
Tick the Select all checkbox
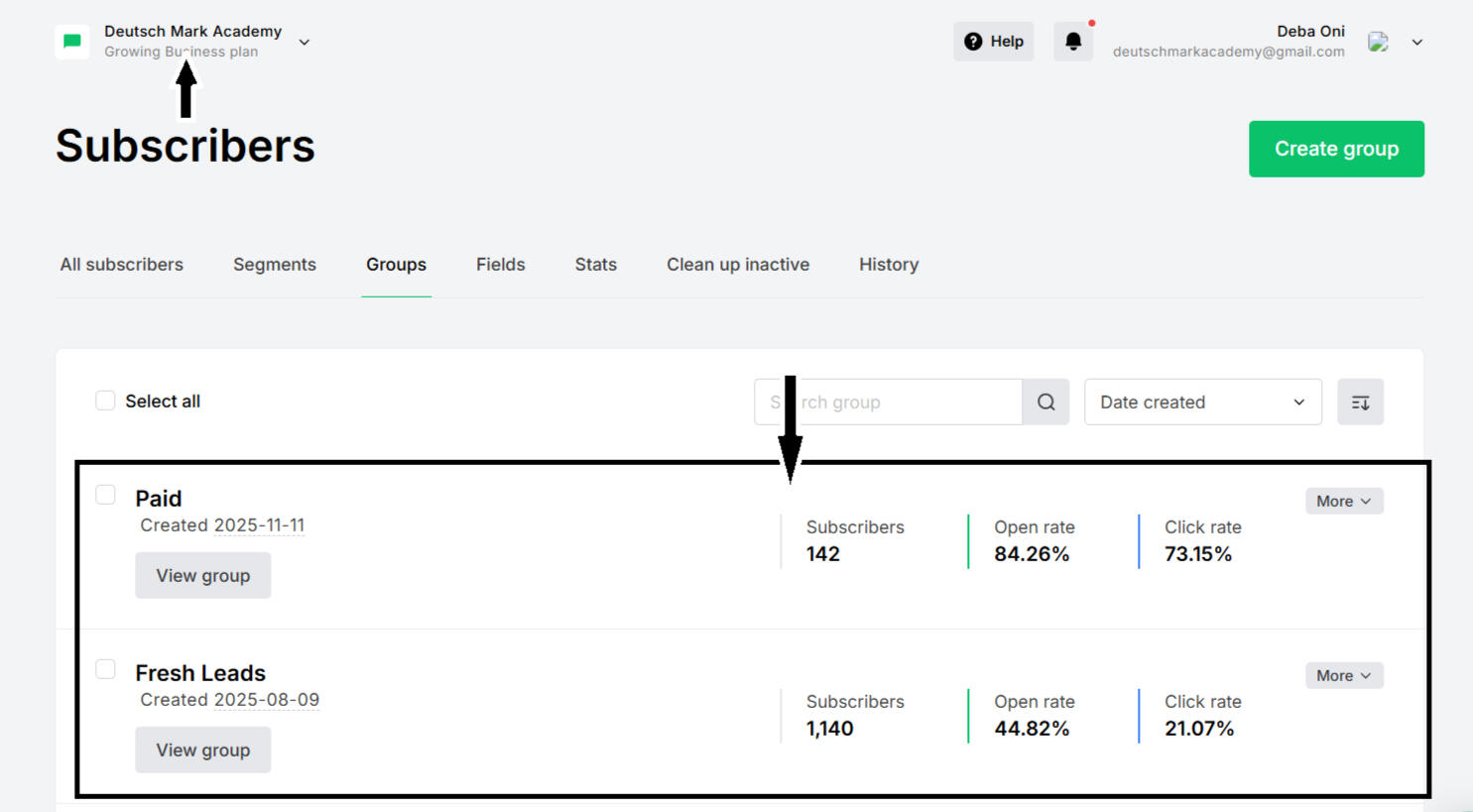(x=105, y=401)
